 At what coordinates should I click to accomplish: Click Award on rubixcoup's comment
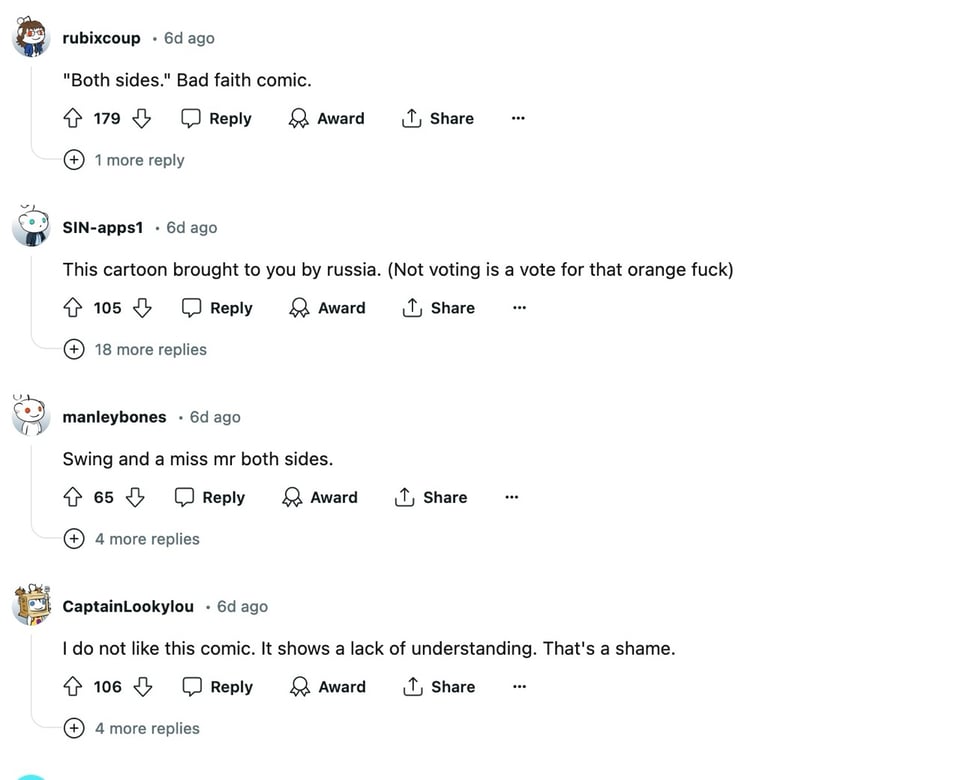pyautogui.click(x=327, y=118)
